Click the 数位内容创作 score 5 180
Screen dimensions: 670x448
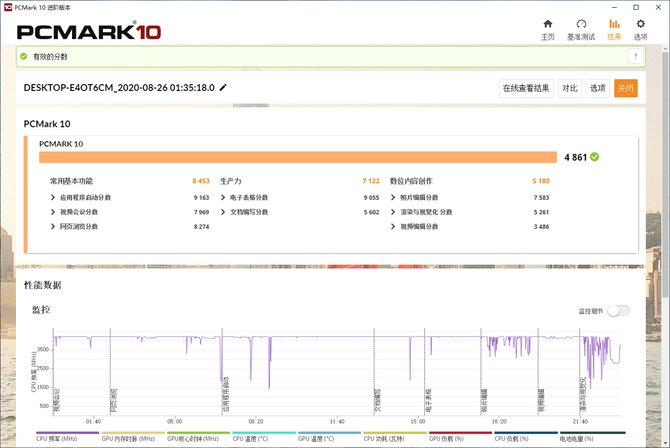tap(541, 181)
